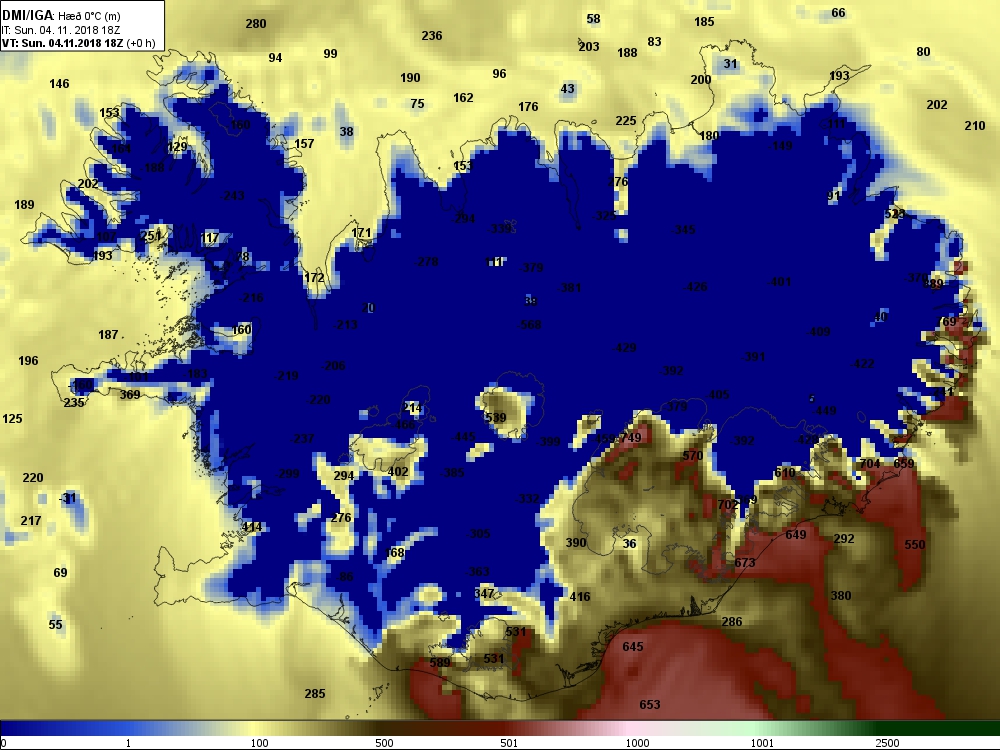Click the value 539 on the central glacier
The height and width of the screenshot is (750, 1000).
click(x=496, y=418)
